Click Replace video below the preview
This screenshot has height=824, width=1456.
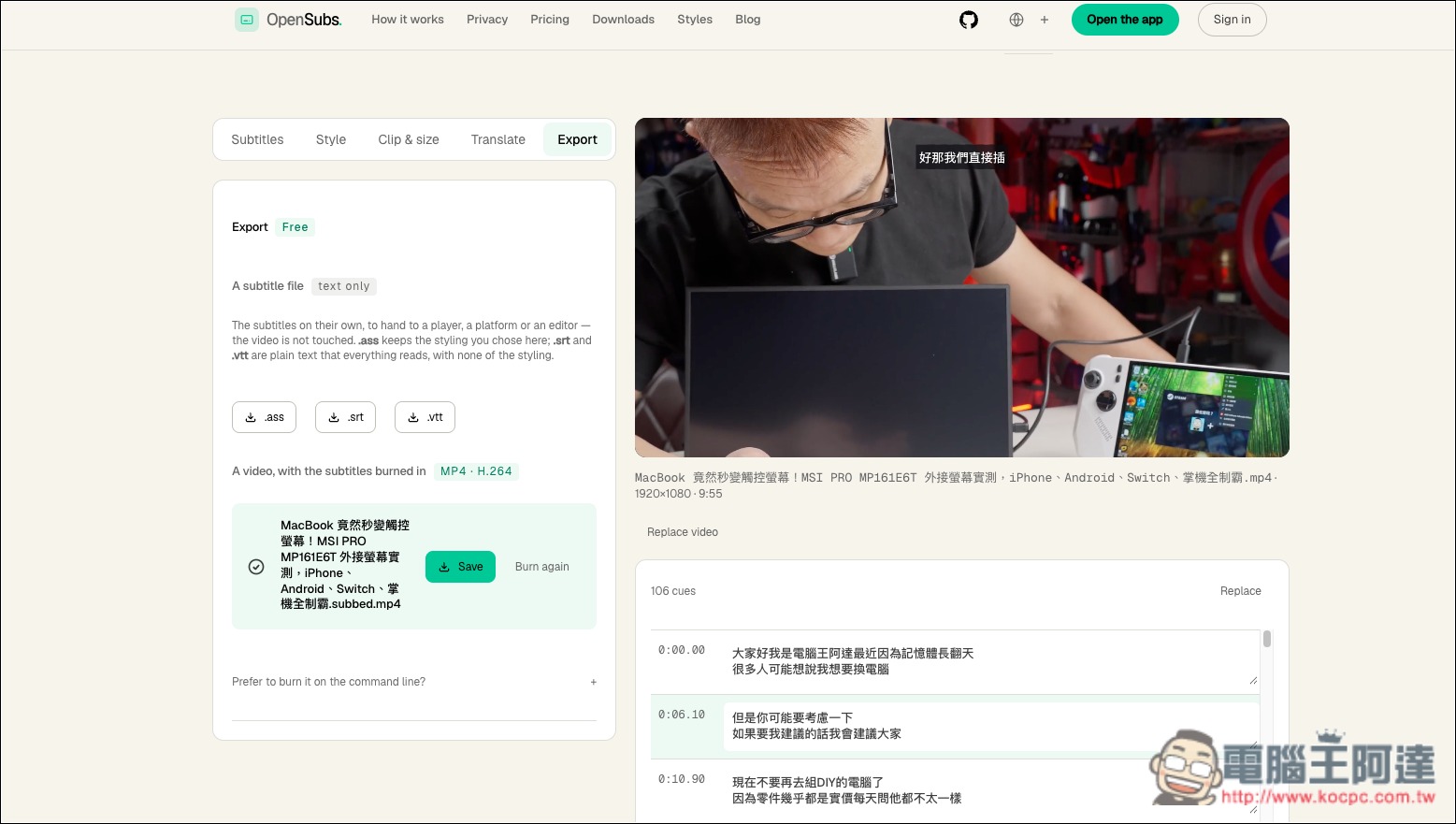tap(683, 532)
